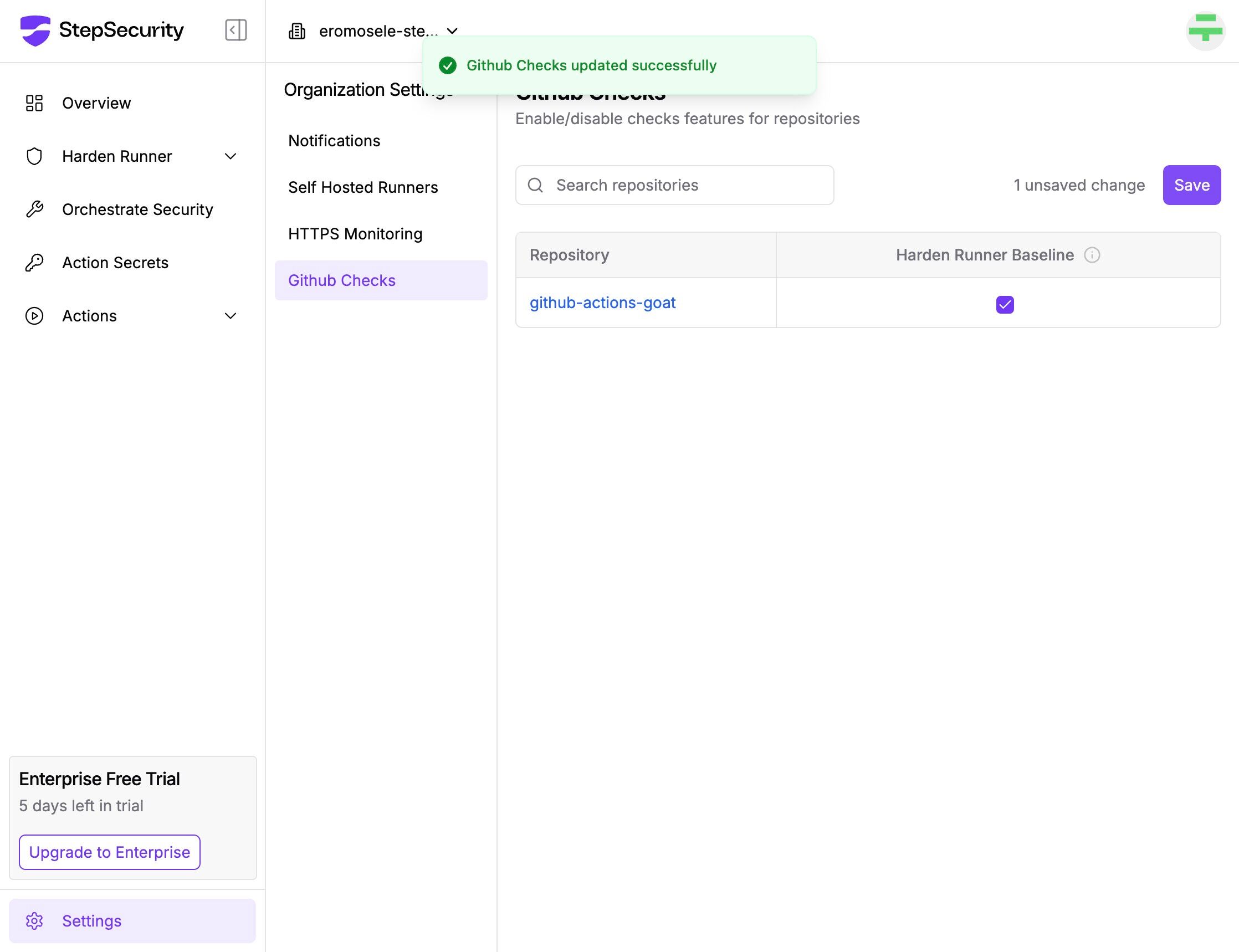
Task: Click the Save button
Action: tap(1191, 185)
